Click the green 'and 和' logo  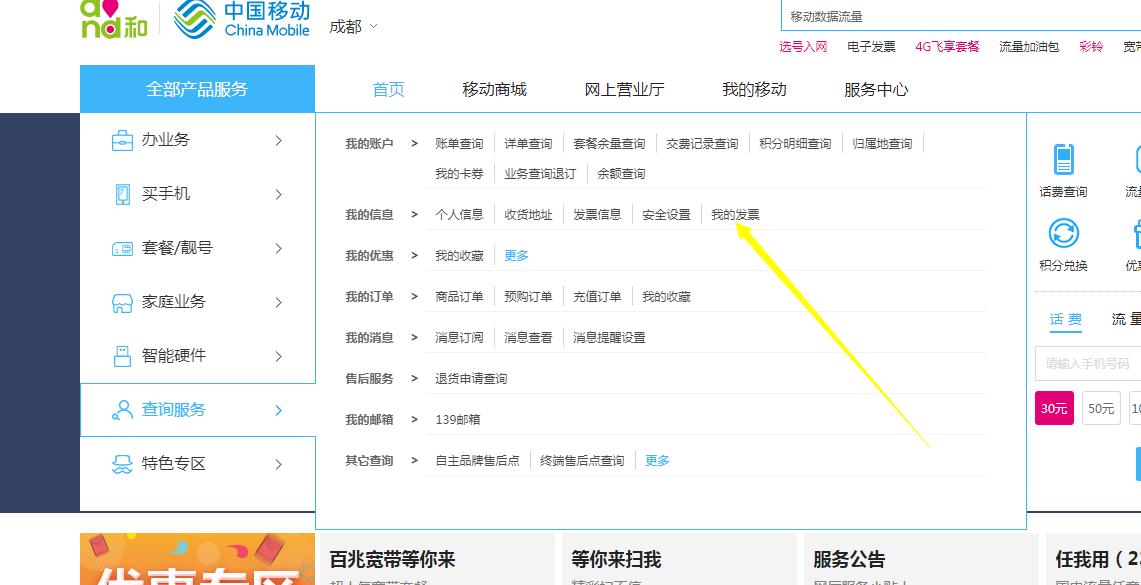[x=114, y=19]
